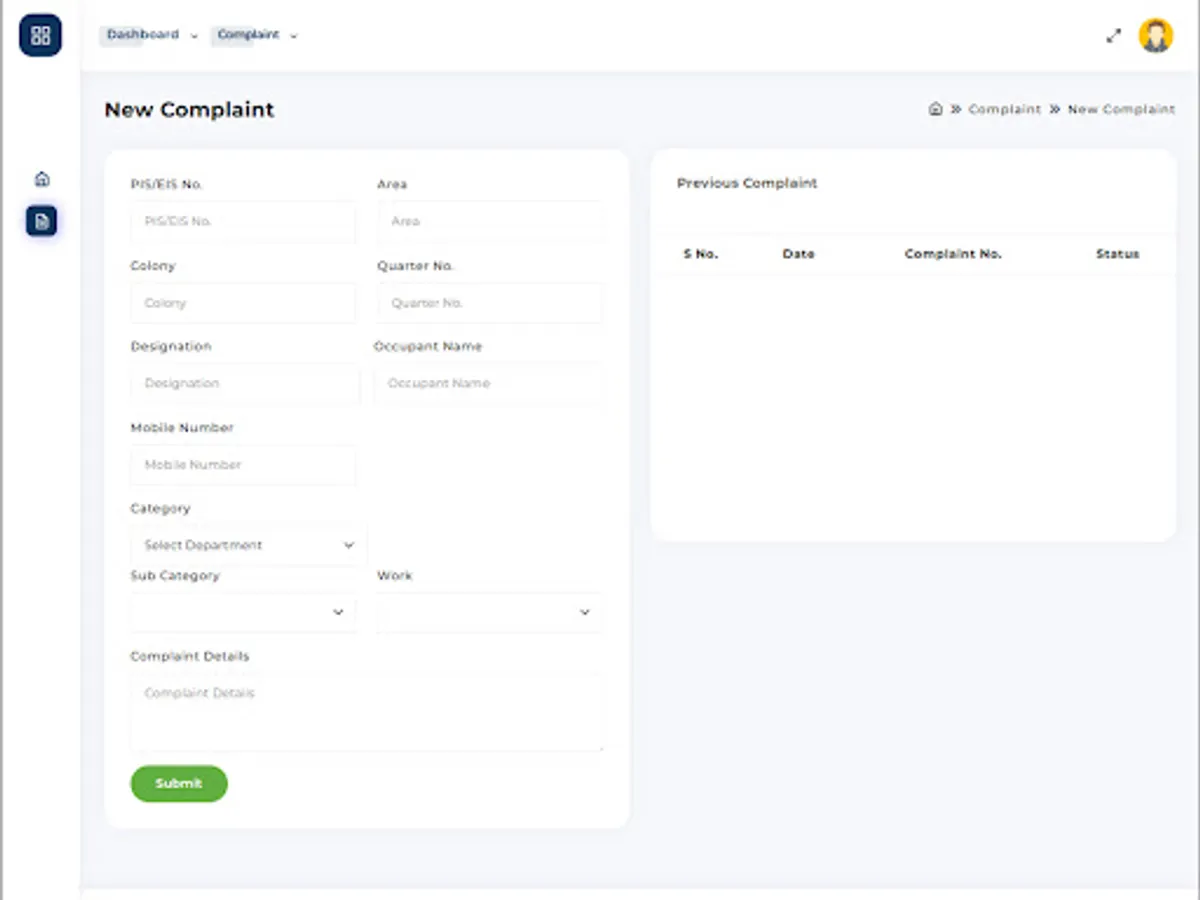
Task: Click the fullscreen expand arrows icon
Action: [1113, 35]
